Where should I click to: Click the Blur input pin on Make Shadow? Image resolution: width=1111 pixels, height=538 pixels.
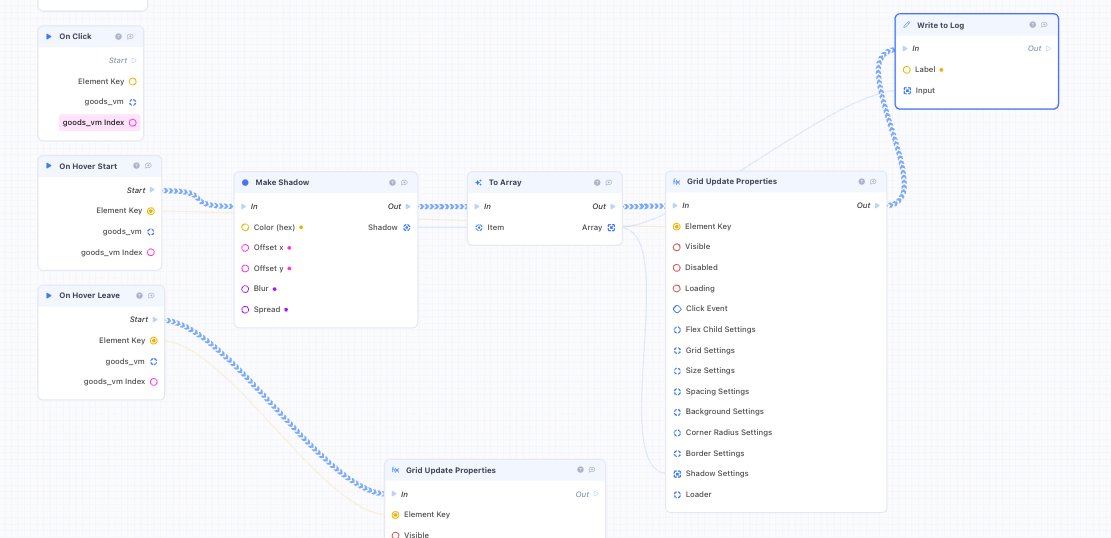pos(245,289)
